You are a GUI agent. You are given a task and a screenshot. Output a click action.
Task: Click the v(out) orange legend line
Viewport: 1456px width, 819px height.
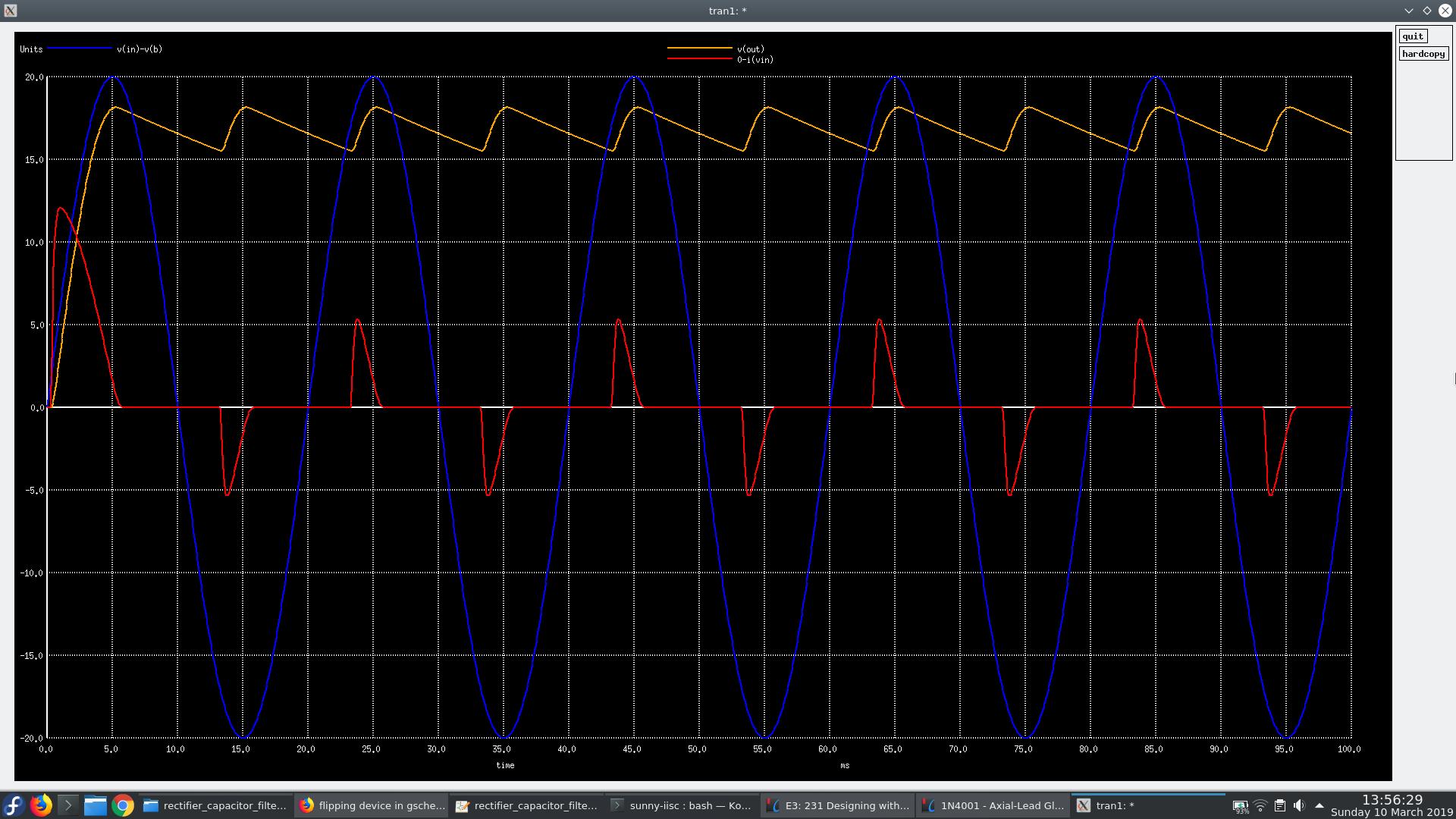(698, 49)
